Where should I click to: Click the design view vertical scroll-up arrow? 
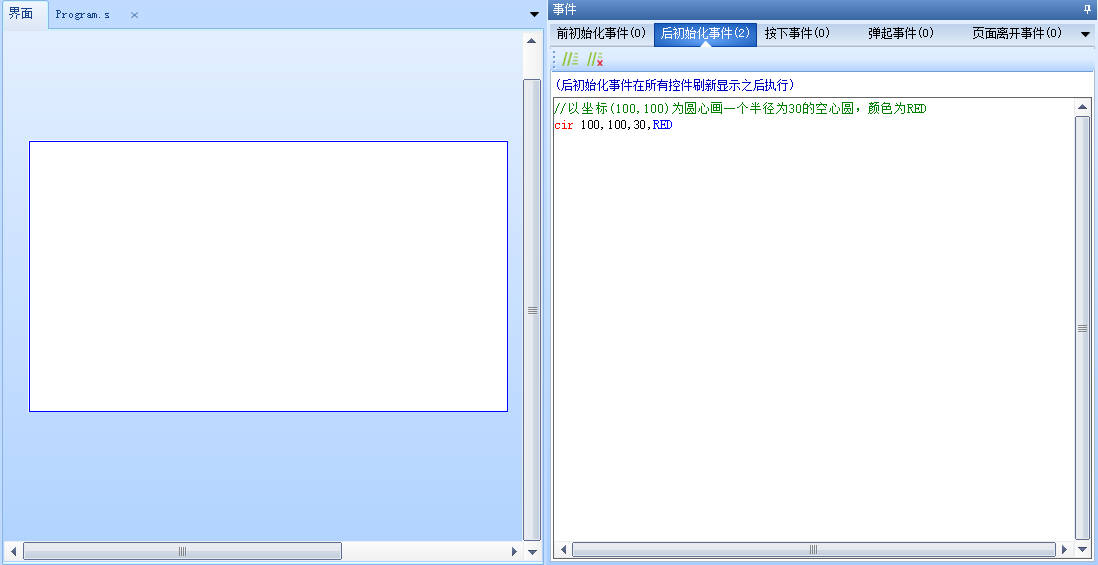pos(531,42)
